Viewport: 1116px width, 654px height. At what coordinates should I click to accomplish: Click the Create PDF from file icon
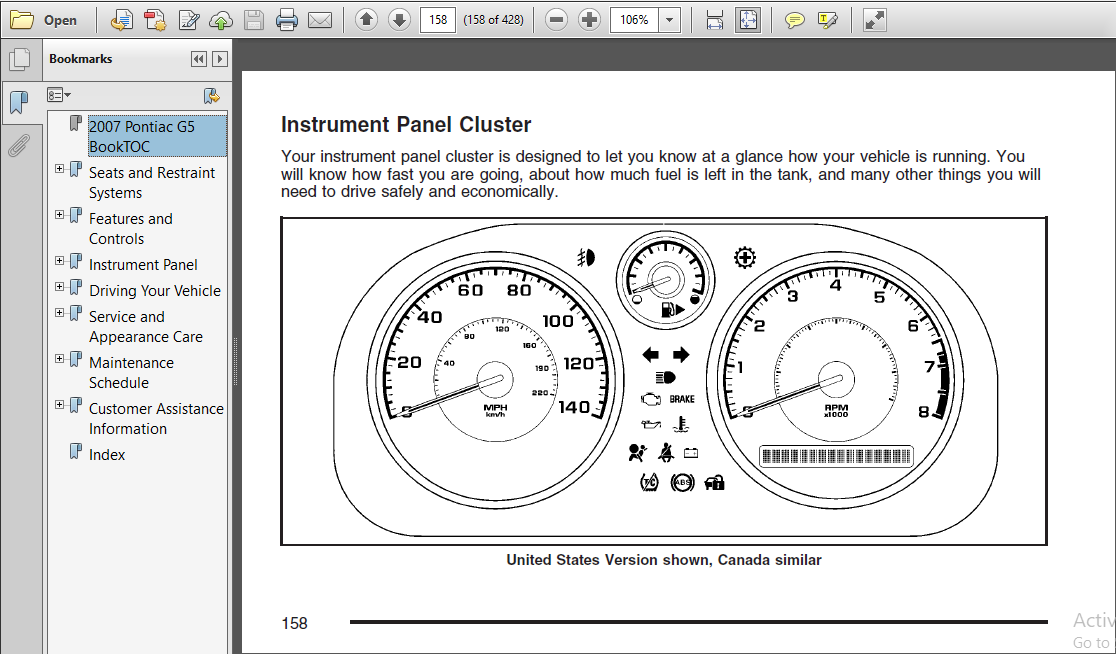pos(122,20)
